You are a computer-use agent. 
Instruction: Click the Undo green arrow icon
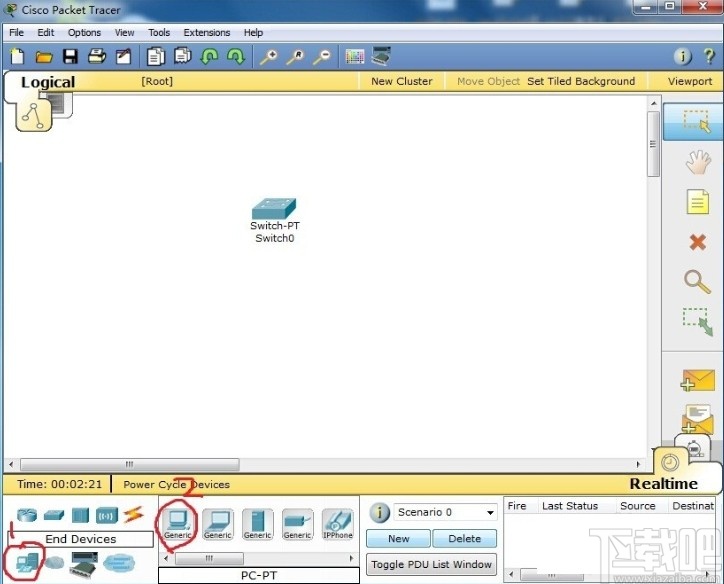[x=209, y=56]
